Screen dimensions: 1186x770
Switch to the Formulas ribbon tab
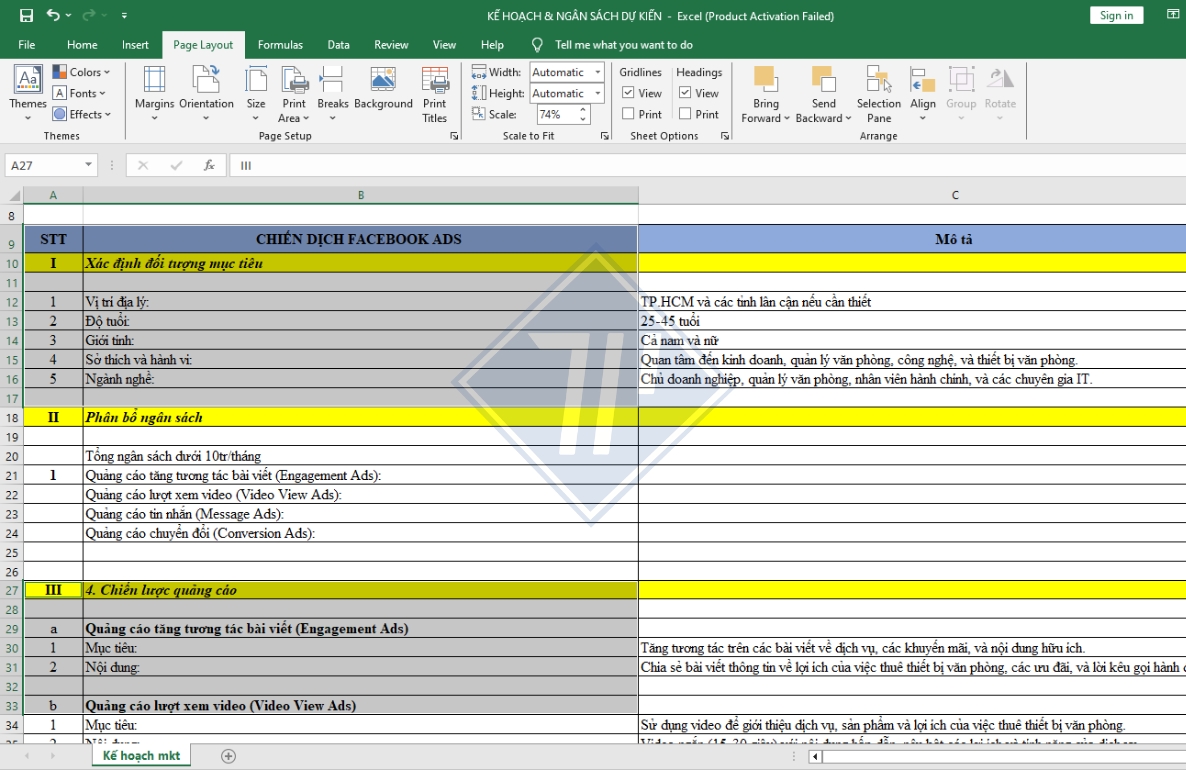tap(280, 44)
